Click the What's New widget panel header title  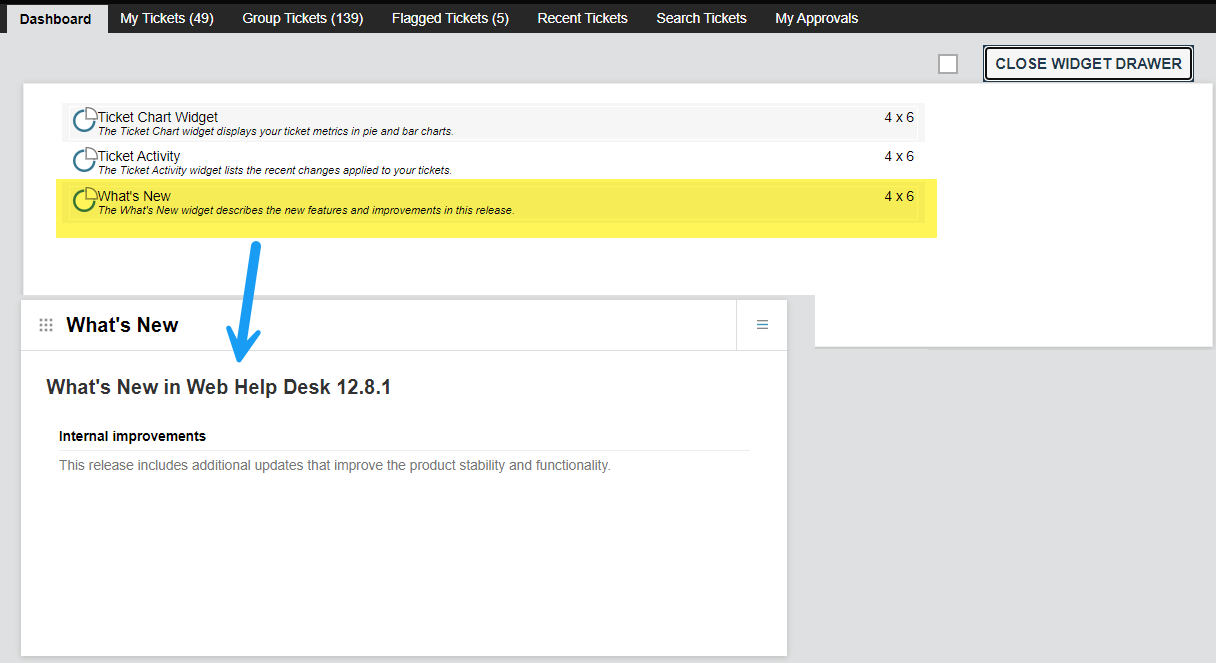coord(122,325)
